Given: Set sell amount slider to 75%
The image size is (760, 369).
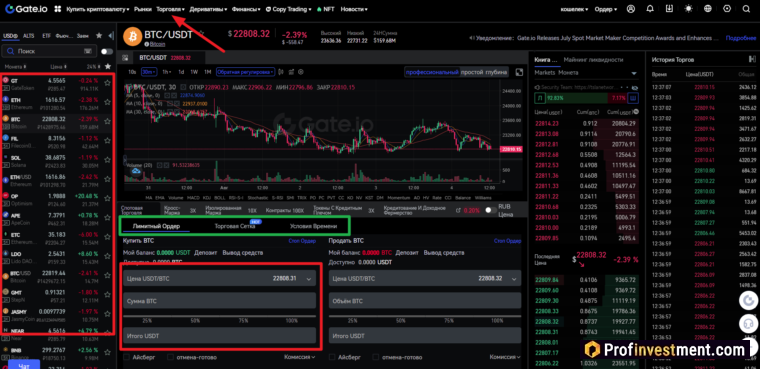Looking at the screenshot, I should [449, 321].
